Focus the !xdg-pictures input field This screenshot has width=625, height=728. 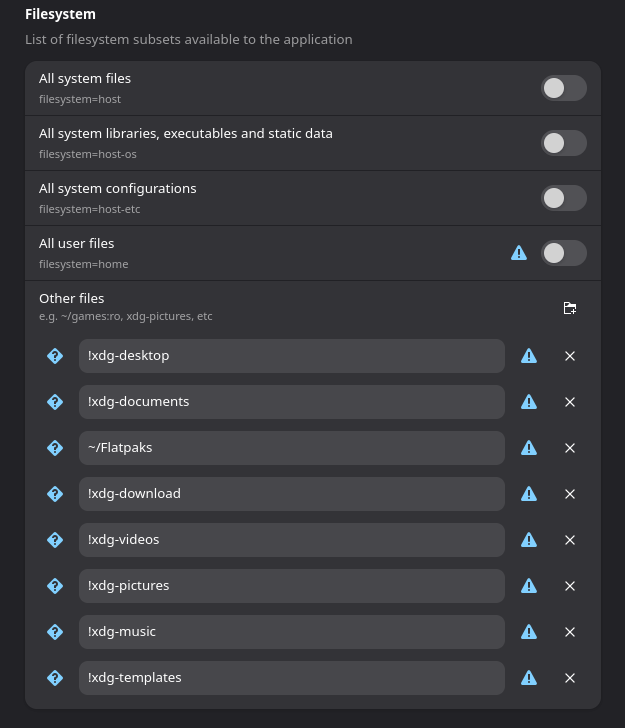[292, 586]
